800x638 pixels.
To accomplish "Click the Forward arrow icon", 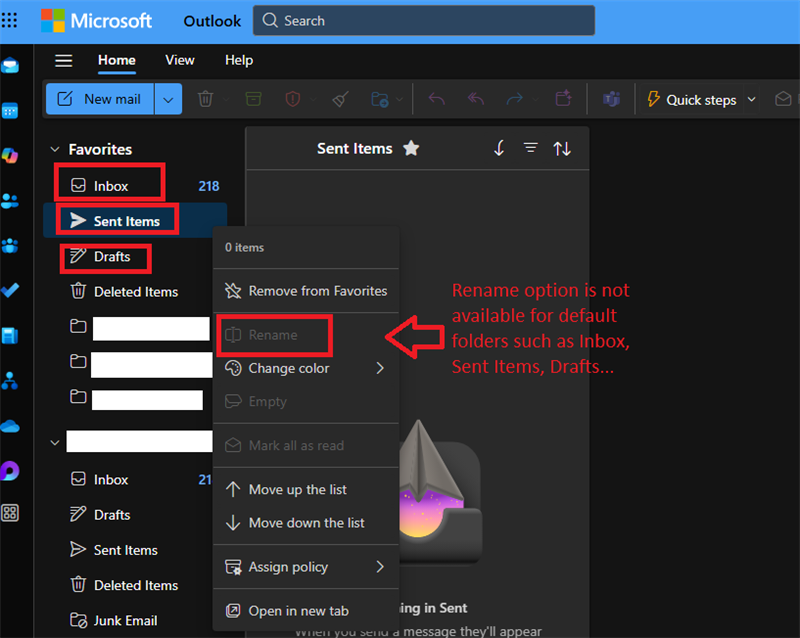I will tap(514, 99).
